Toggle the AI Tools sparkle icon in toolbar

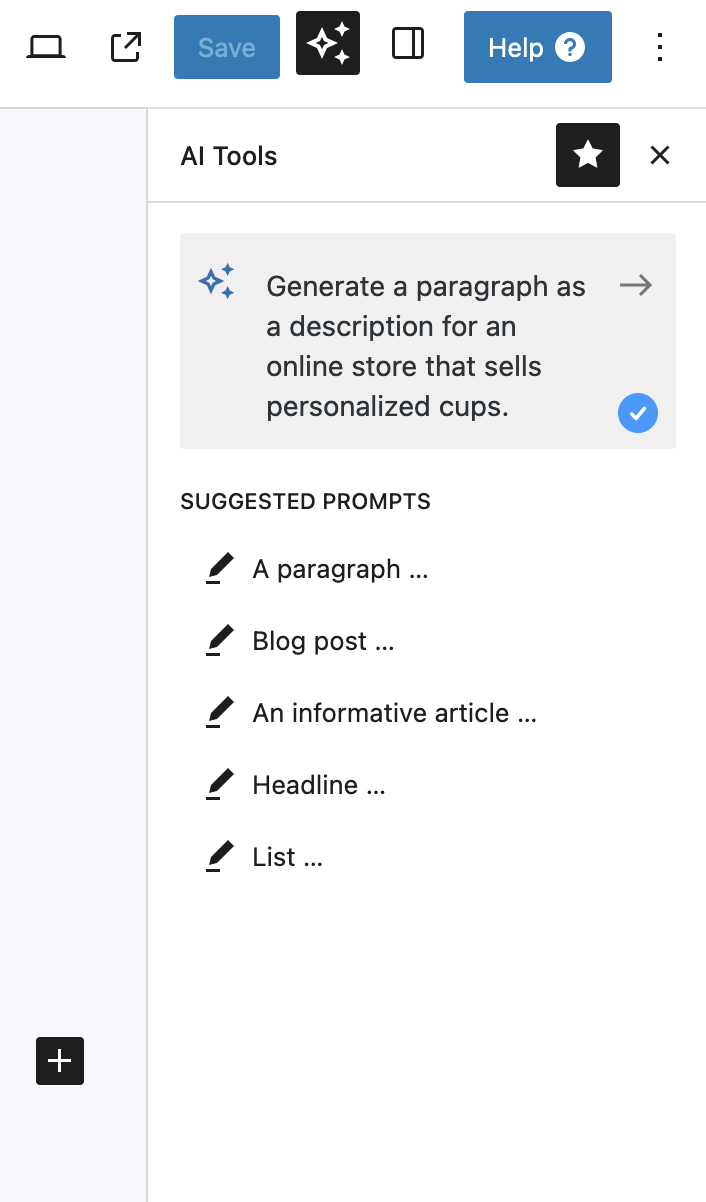pyautogui.click(x=328, y=44)
